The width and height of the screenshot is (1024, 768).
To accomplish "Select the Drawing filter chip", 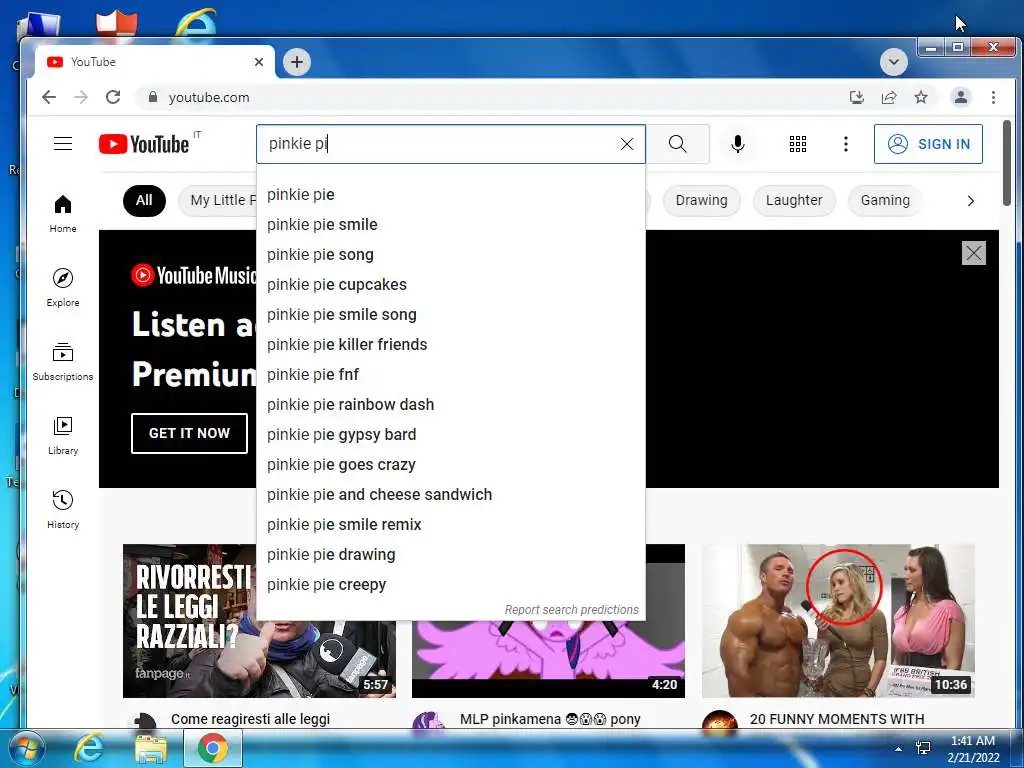I will [x=701, y=200].
